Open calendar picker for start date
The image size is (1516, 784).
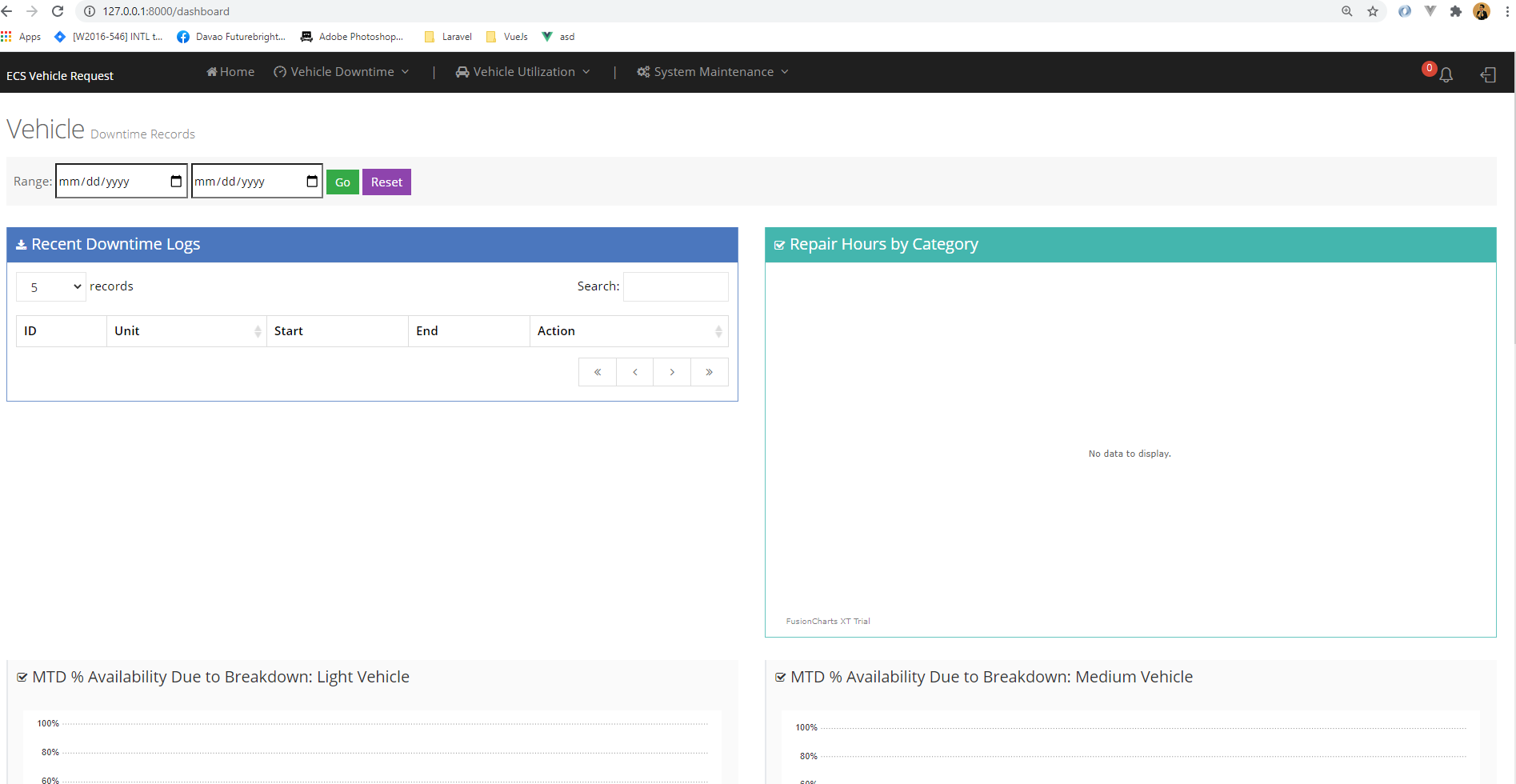click(176, 182)
